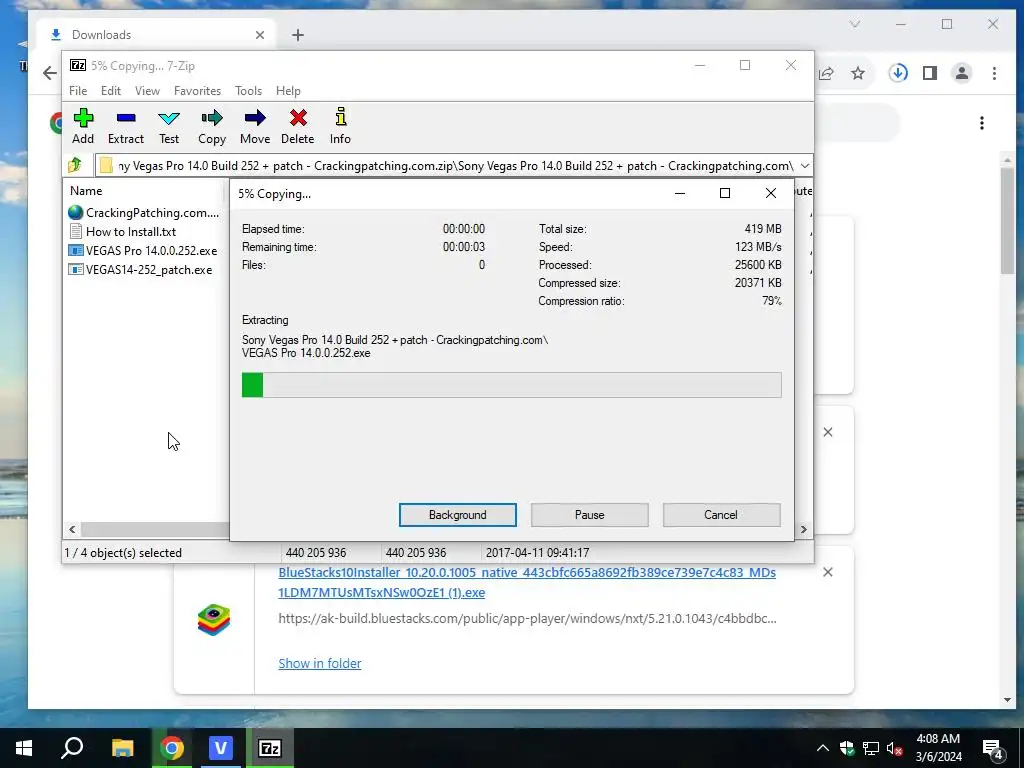Click left arrow of horizontal scrollbar
Viewport: 1024px width, 768px height.
(72, 529)
